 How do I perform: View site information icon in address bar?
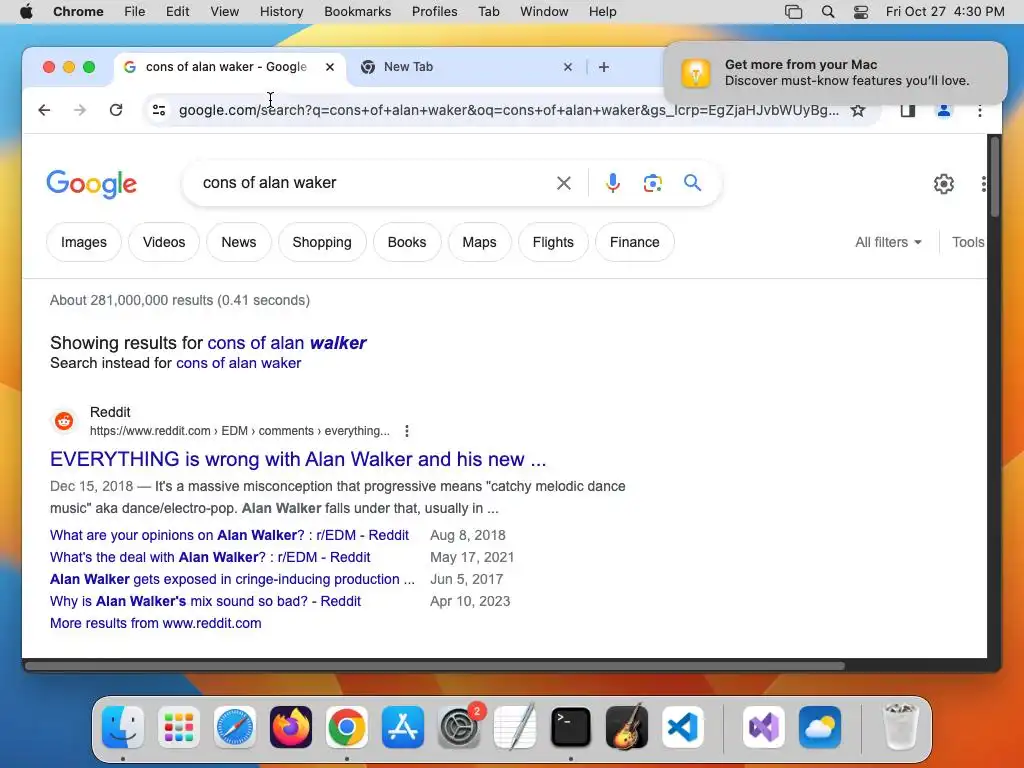tap(159, 110)
